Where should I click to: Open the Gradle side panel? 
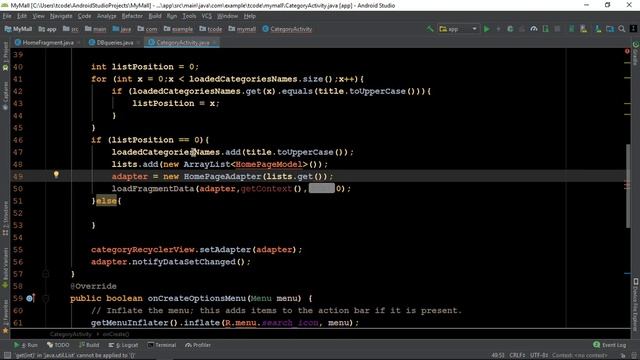(x=636, y=53)
